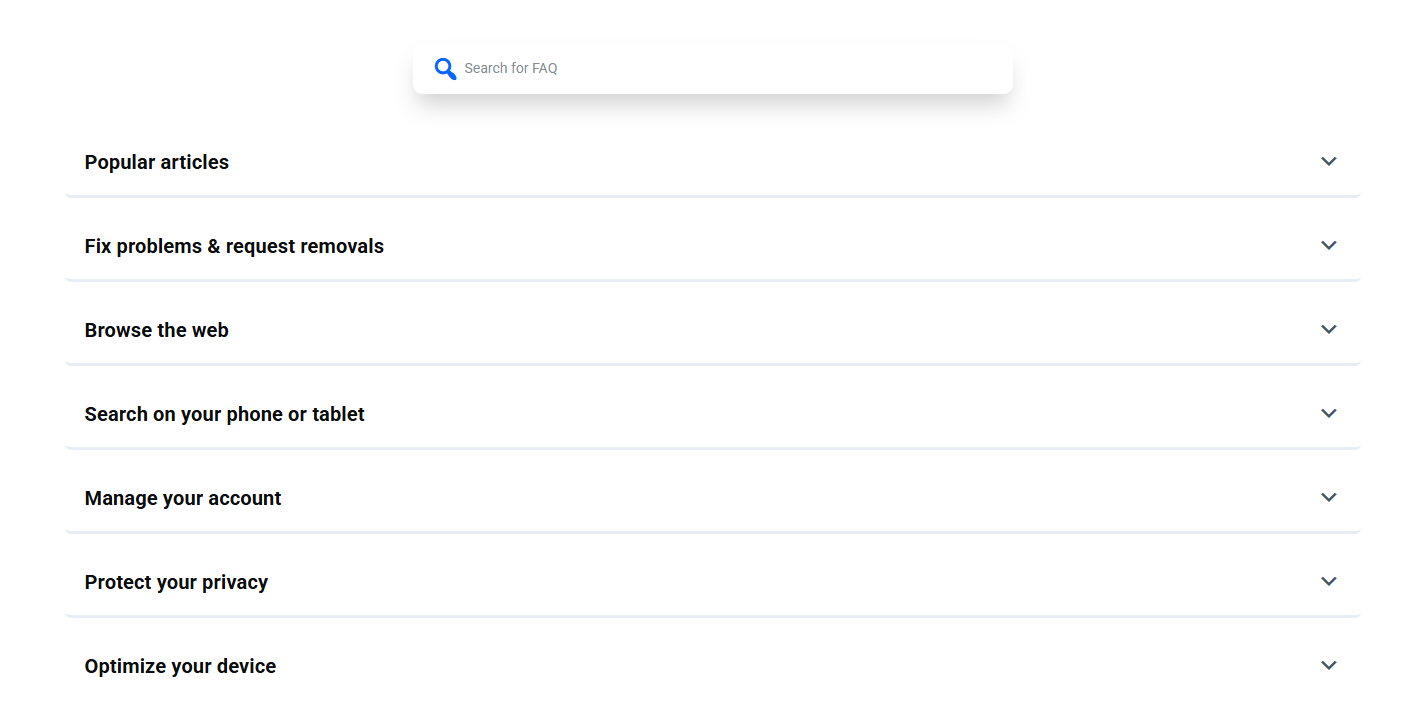Click the chevron arrow for Browse the web

point(1328,330)
